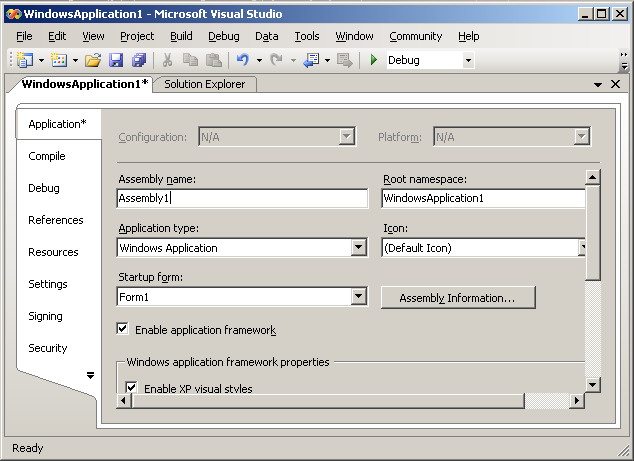Screen dimensions: 634x461
Task: Start debugging with green play icon
Action: click(374, 60)
